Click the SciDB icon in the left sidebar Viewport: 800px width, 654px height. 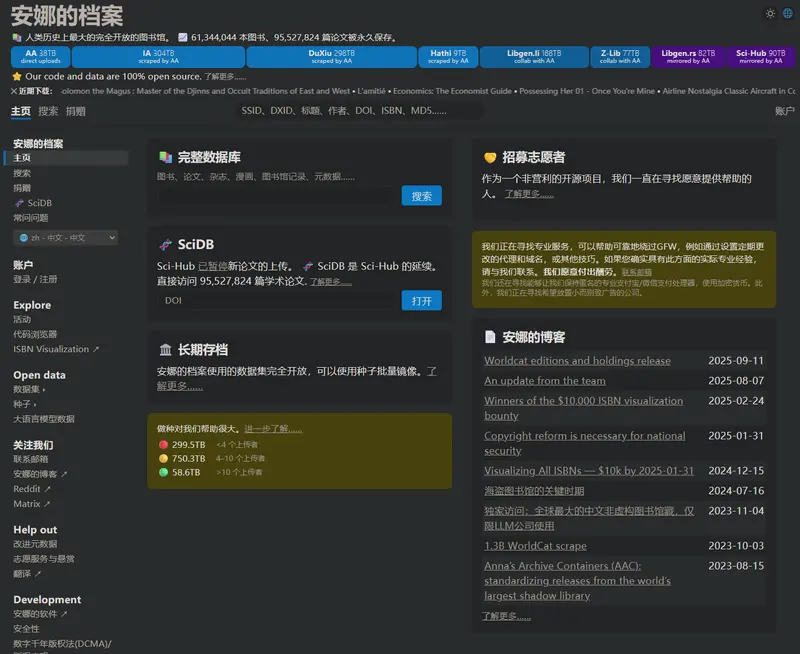pyautogui.click(x=19, y=203)
